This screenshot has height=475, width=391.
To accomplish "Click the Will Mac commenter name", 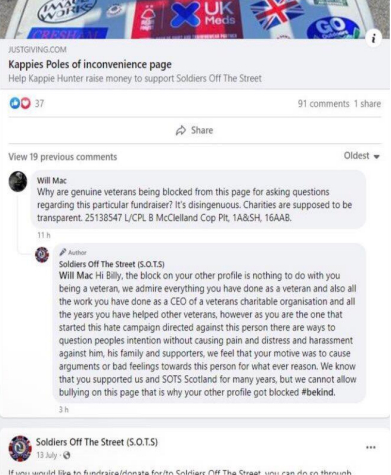I will click(x=52, y=180).
